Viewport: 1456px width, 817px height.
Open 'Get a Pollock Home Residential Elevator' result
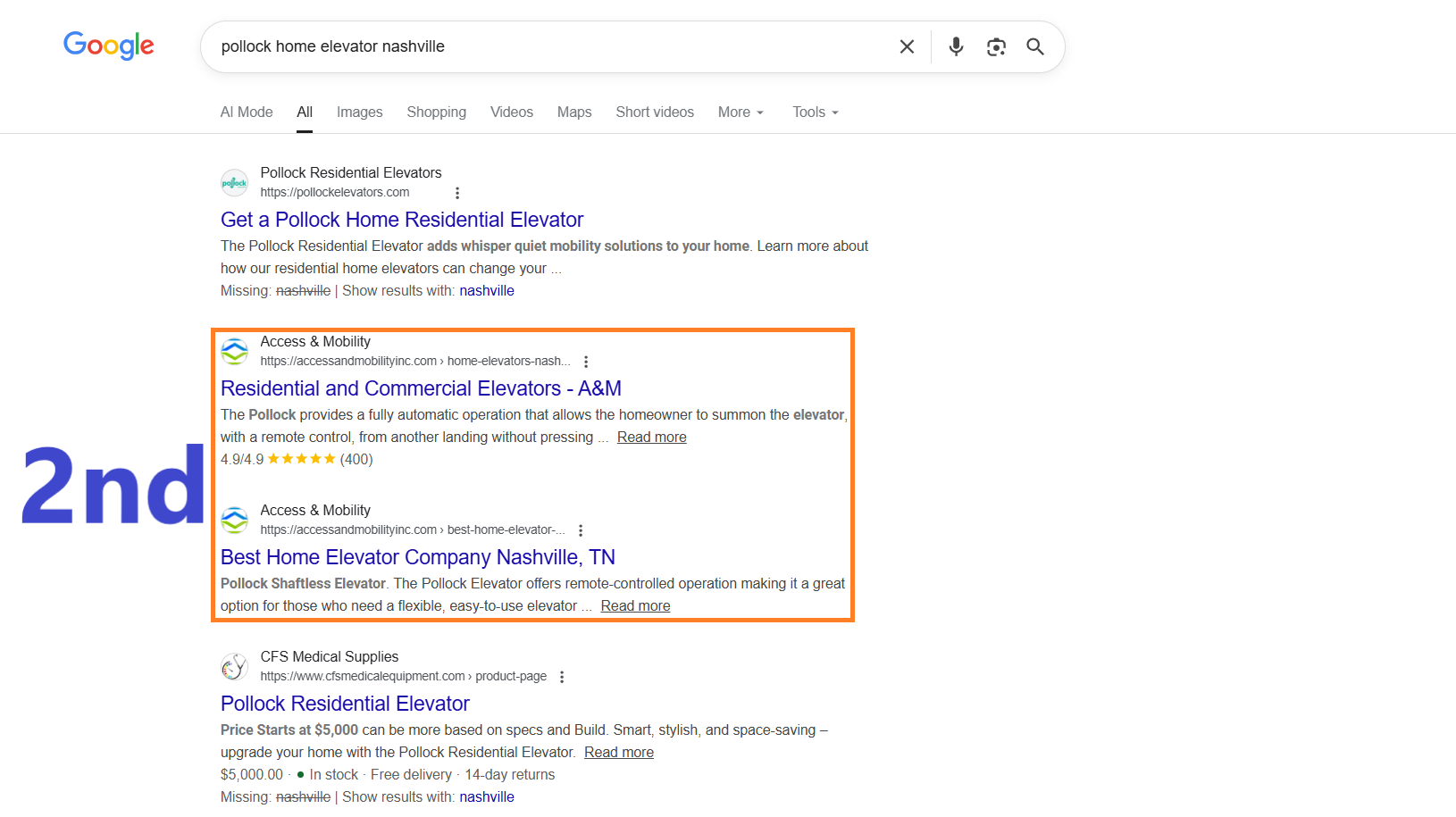tap(402, 220)
